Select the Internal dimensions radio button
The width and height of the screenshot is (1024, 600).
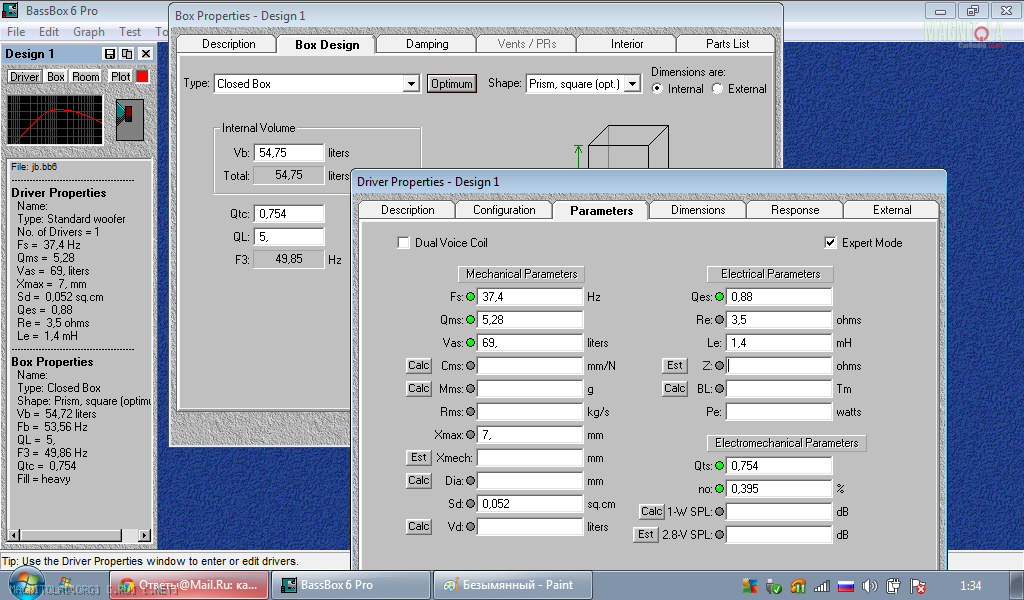pos(658,89)
